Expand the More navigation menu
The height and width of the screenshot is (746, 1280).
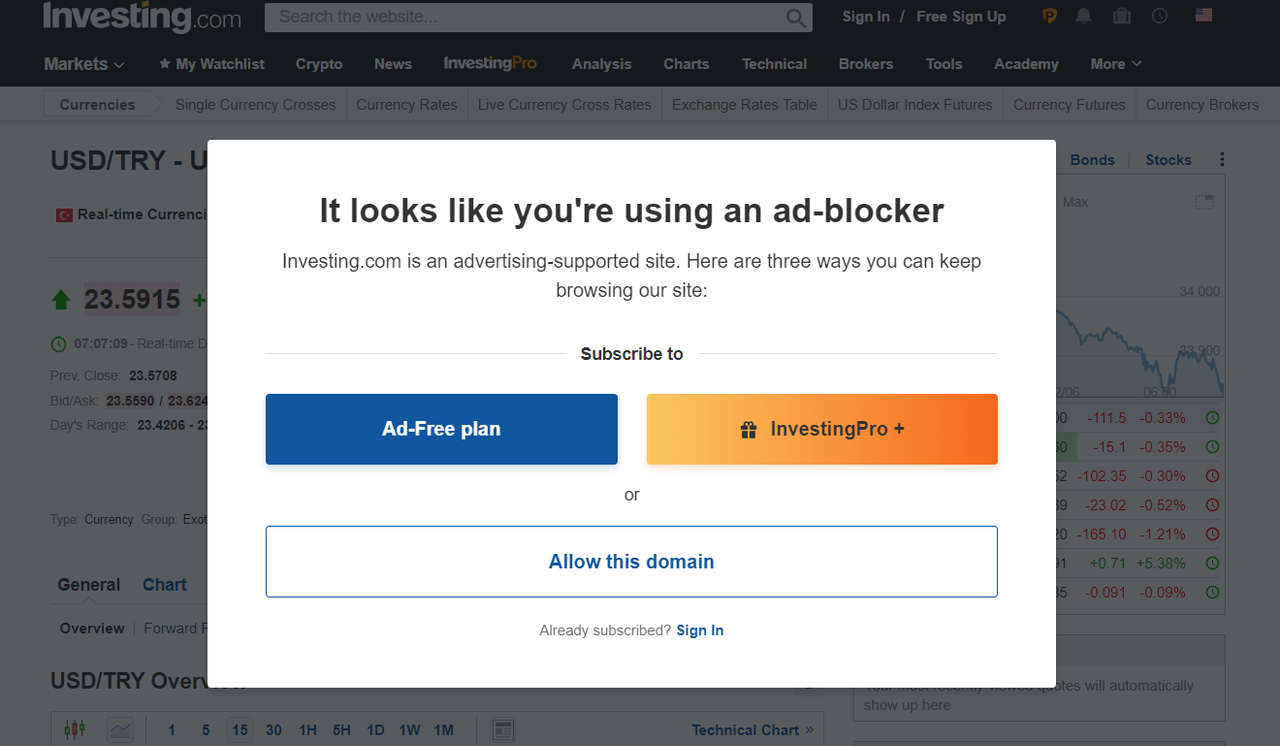pos(1115,64)
